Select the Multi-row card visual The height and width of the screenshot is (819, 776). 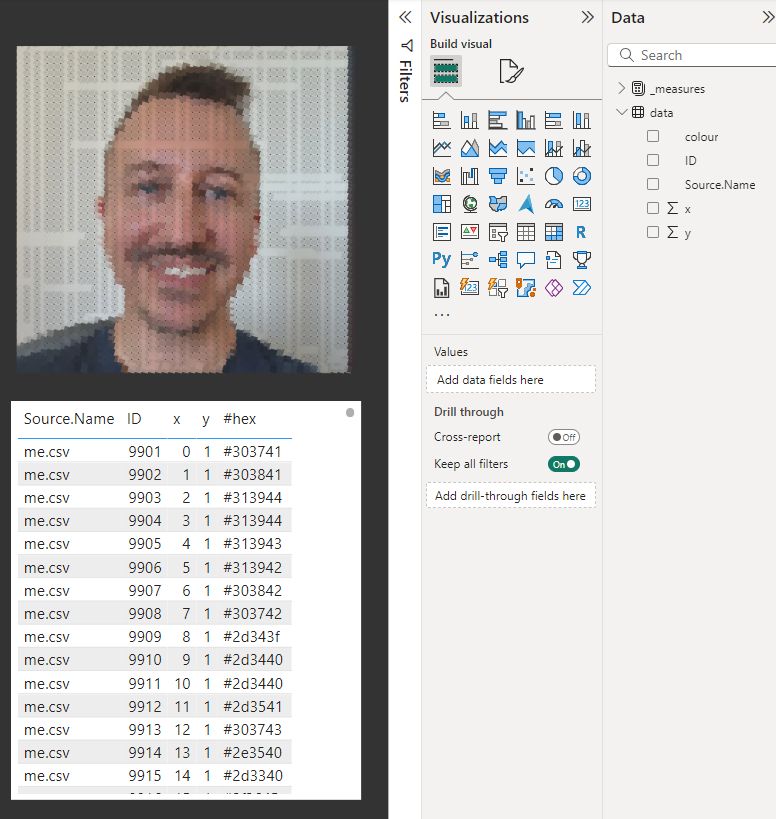(x=442, y=231)
